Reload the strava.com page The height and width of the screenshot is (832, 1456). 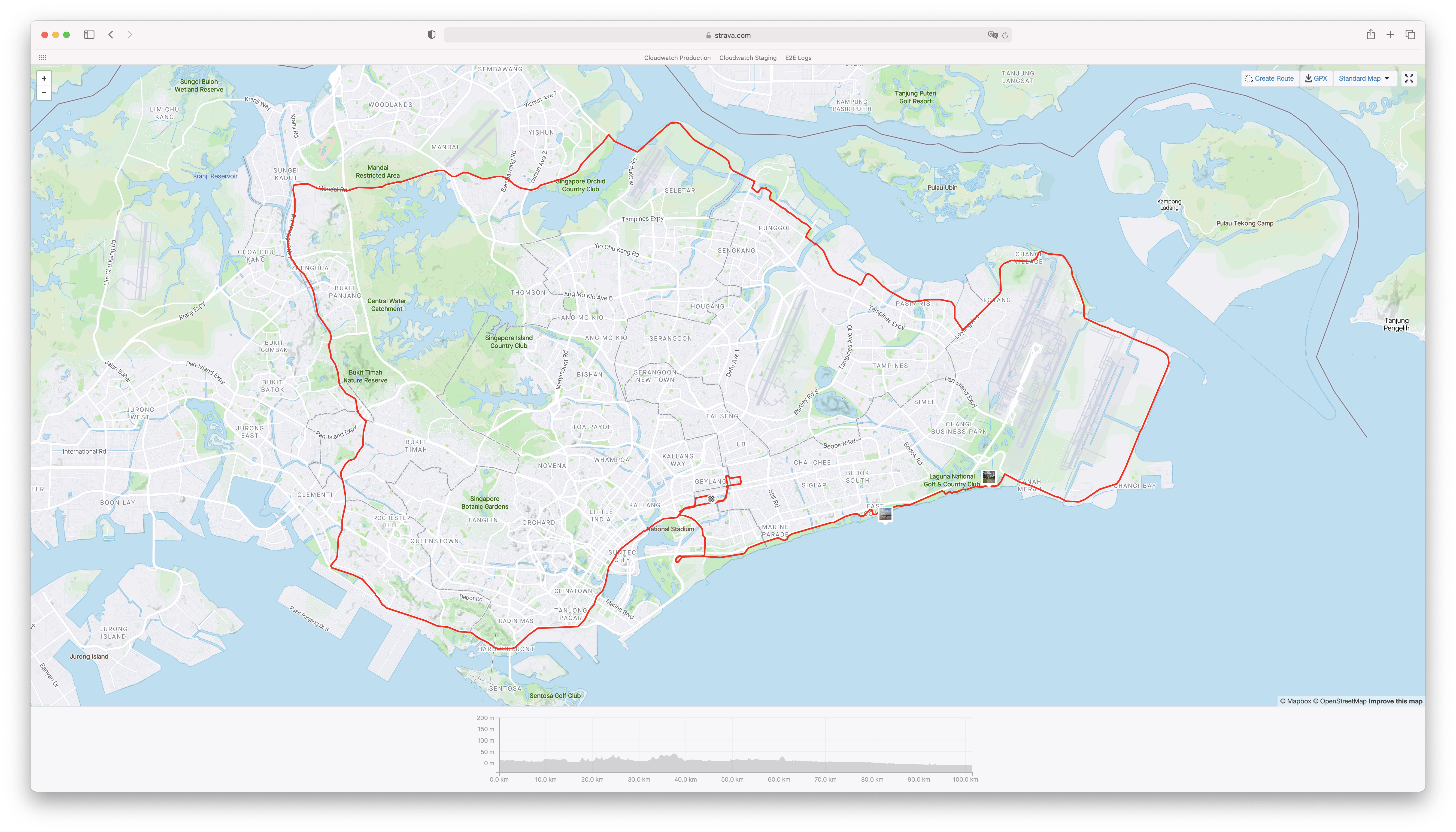click(1005, 35)
